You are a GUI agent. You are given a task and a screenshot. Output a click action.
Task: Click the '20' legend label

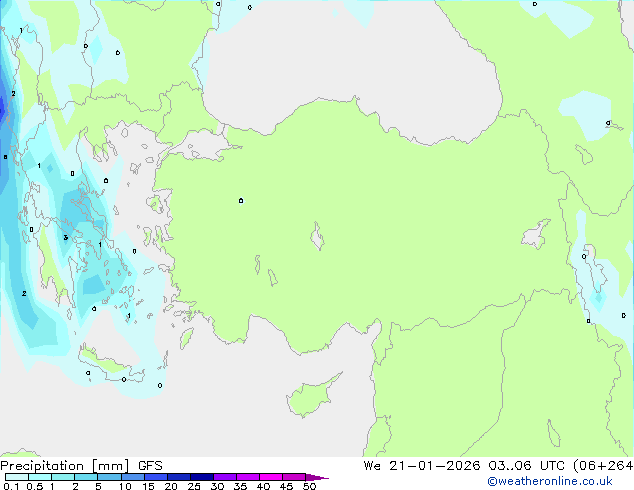point(171,486)
